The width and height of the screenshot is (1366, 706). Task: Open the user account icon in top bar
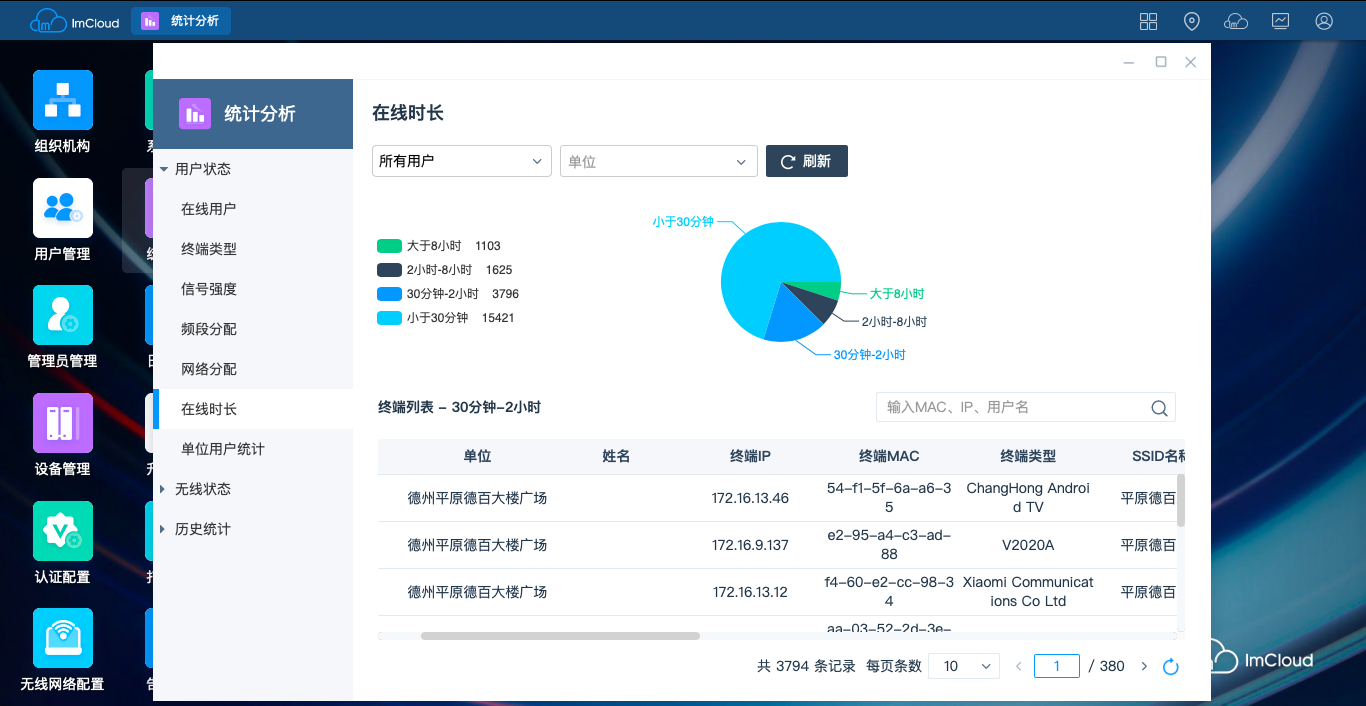click(x=1324, y=21)
